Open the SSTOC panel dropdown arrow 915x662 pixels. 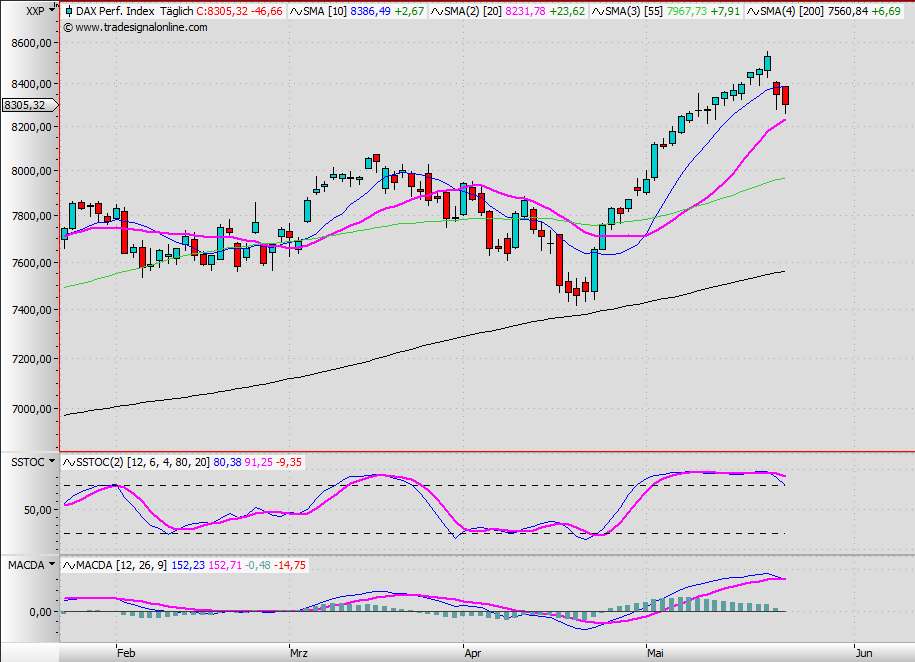[x=52, y=462]
